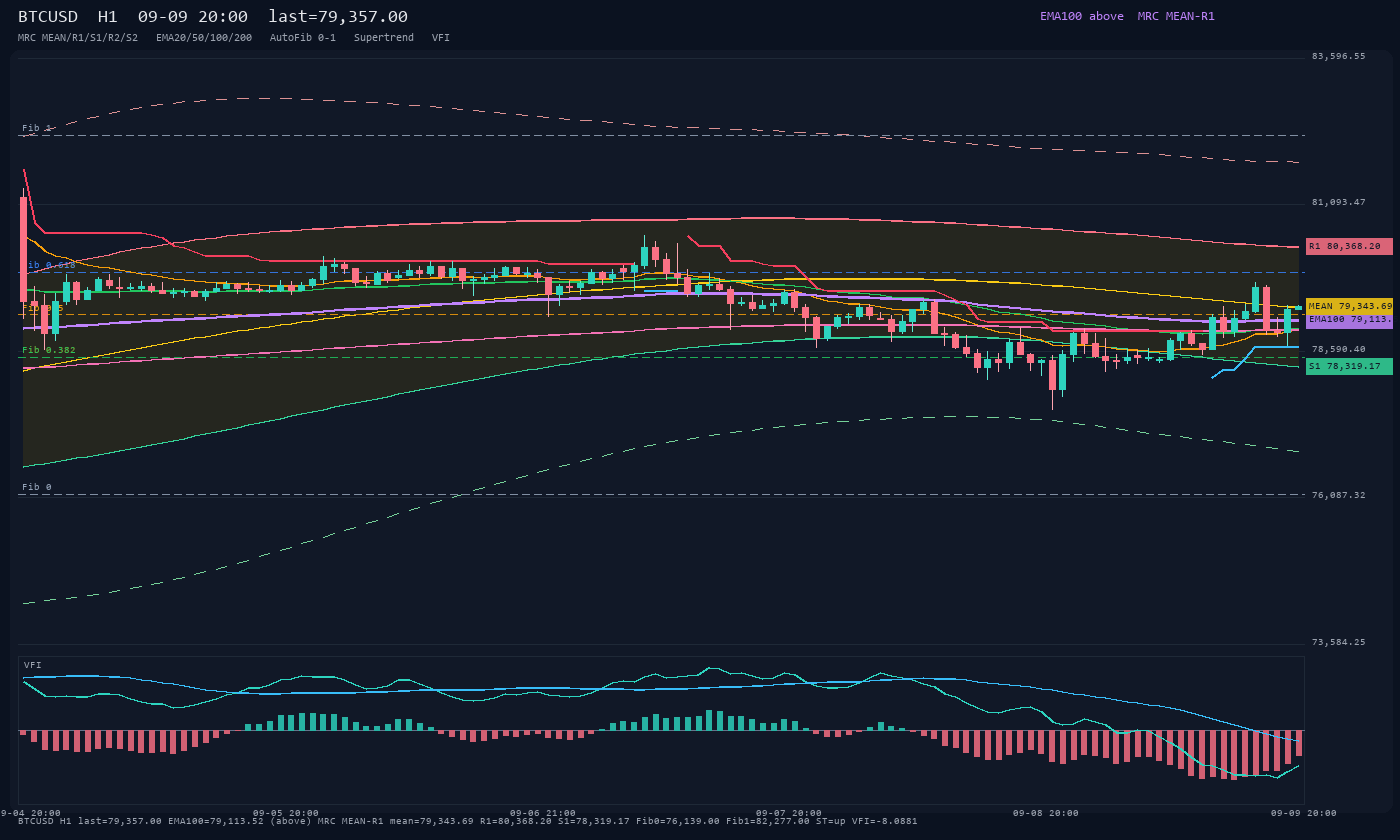Click the last=79,357.00 price in the title

(x=338, y=17)
